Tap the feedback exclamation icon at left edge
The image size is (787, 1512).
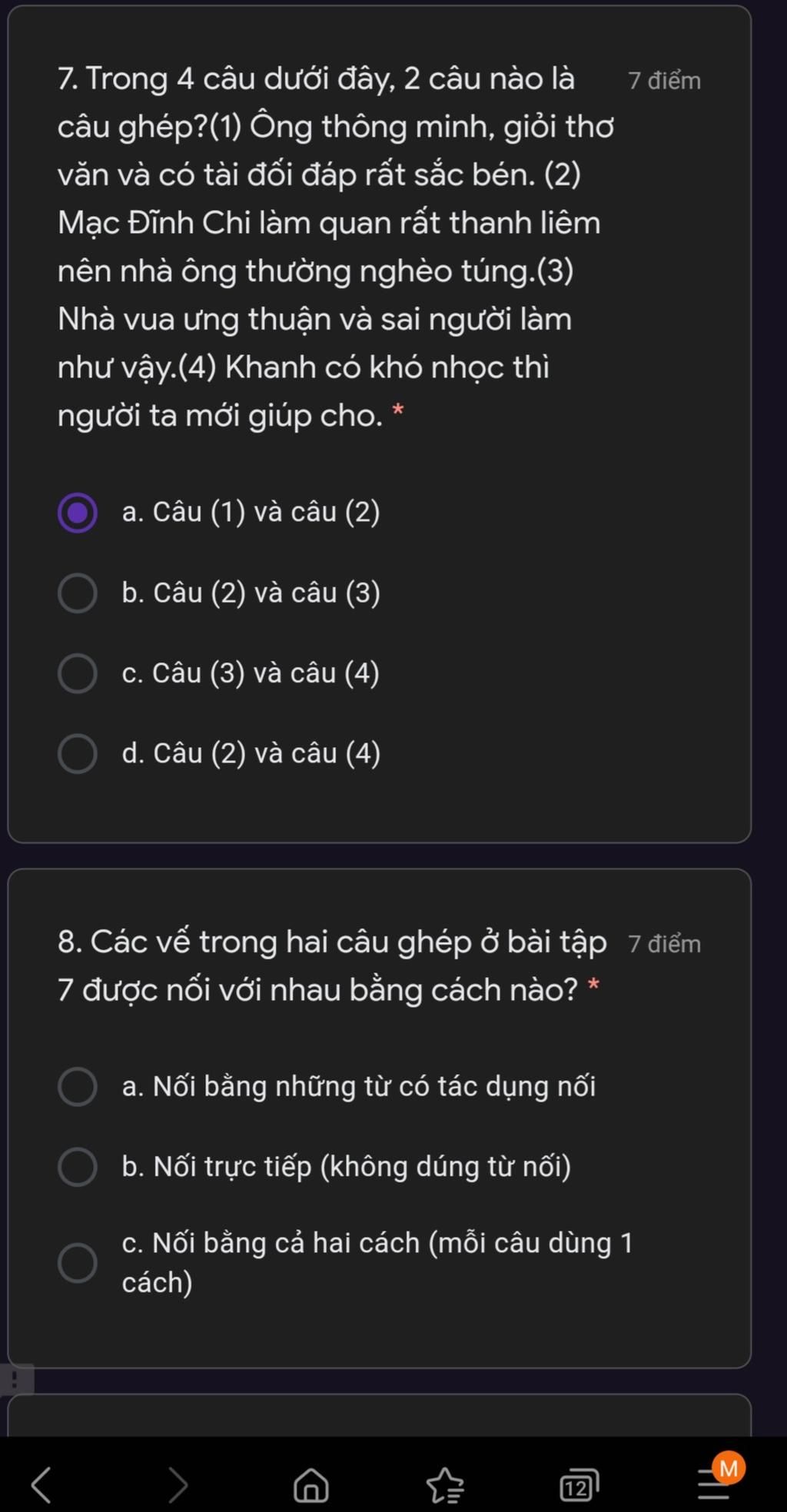15,1379
